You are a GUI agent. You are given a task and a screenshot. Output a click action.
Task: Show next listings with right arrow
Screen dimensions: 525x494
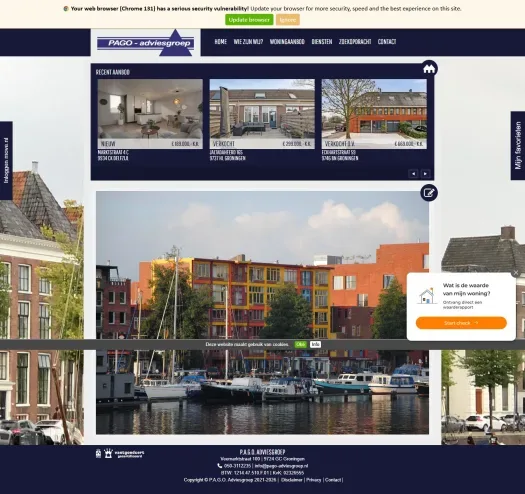[x=425, y=174]
